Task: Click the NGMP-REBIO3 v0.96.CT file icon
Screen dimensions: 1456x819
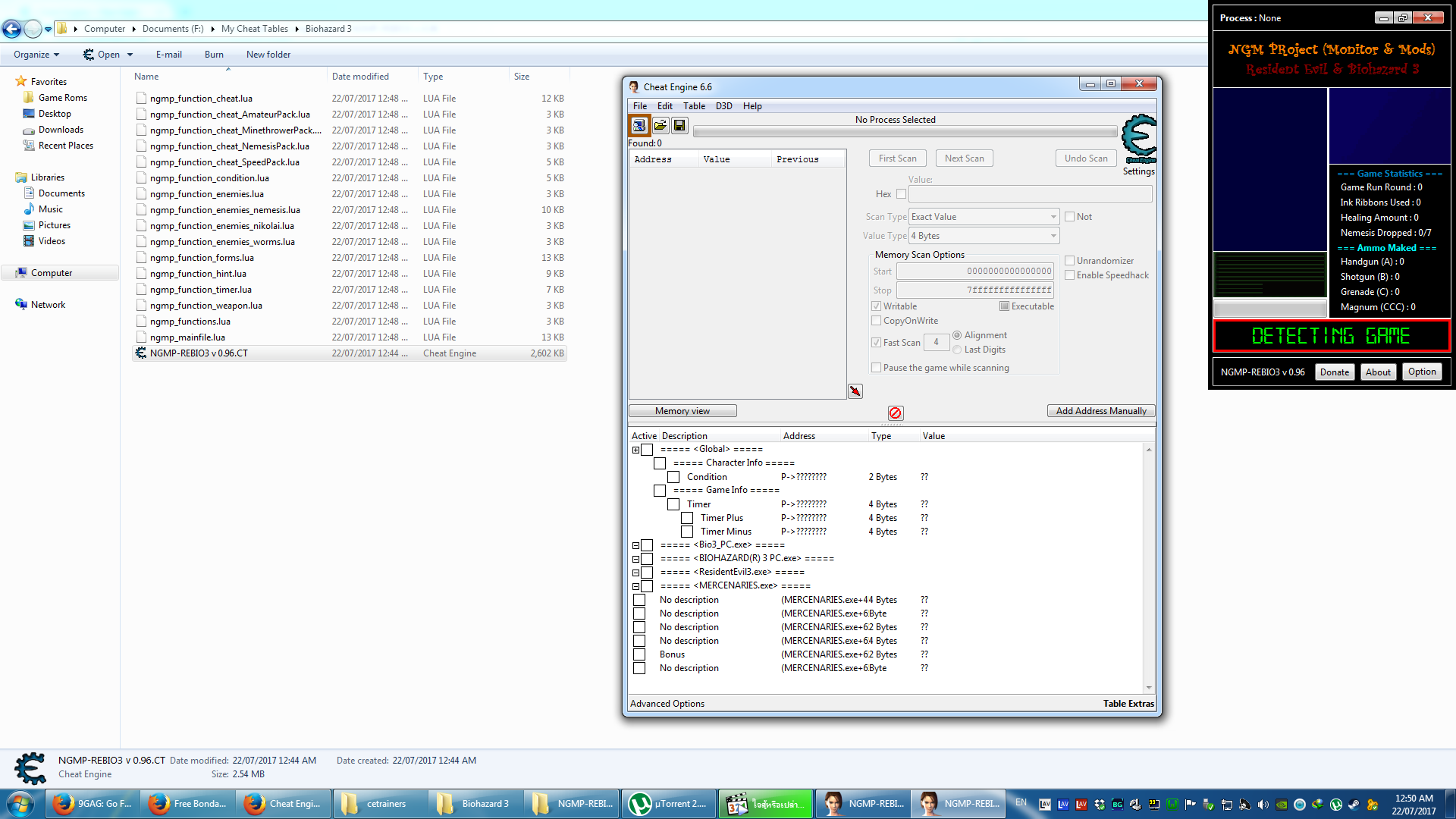Action: [x=141, y=353]
